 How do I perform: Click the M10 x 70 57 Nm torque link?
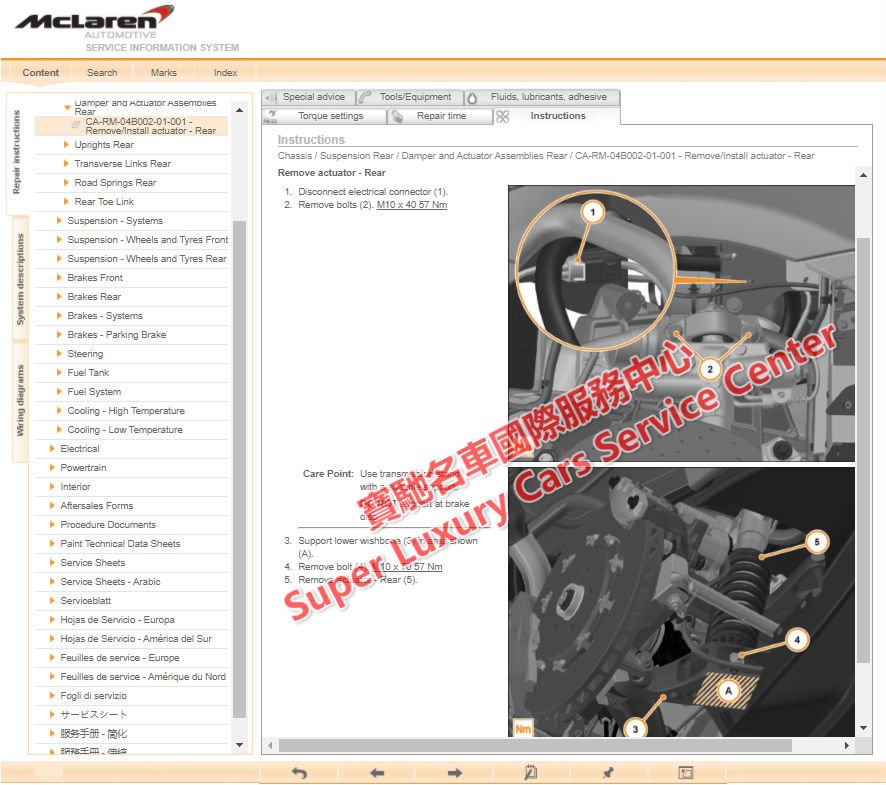[407, 566]
